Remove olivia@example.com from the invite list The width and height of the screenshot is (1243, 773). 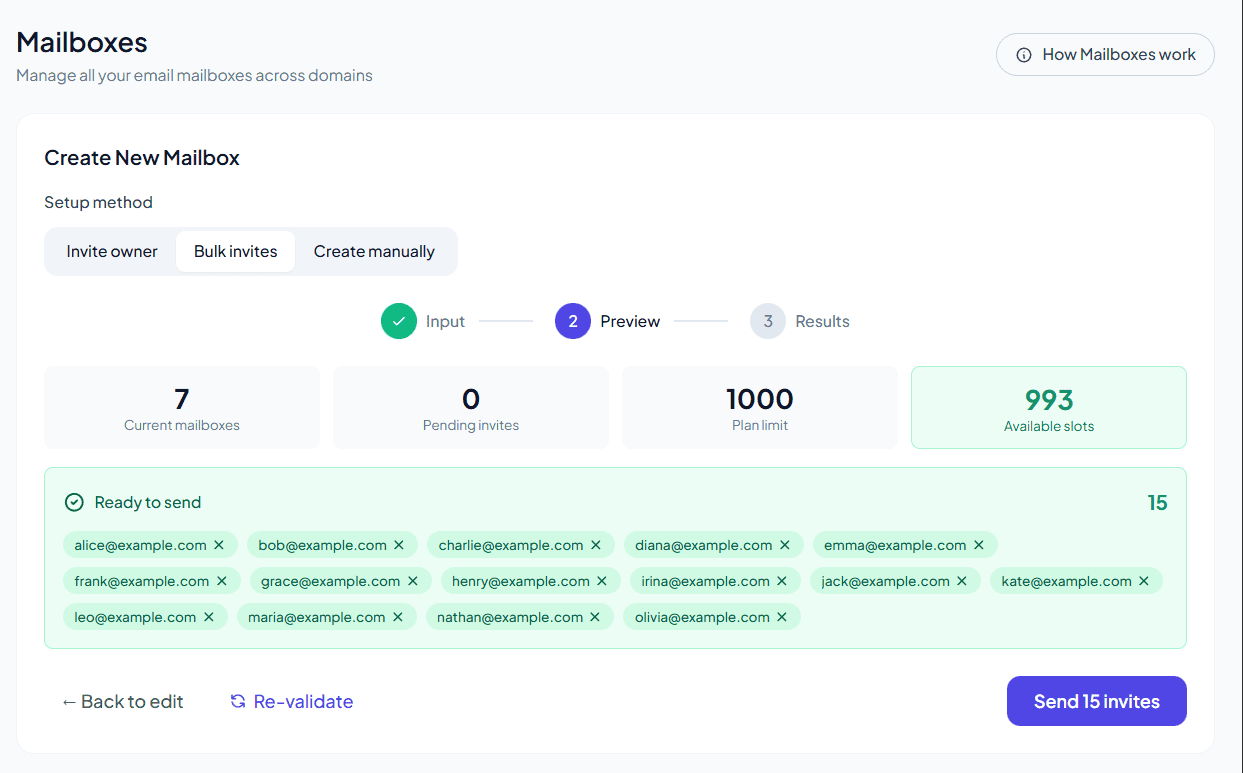[782, 616]
